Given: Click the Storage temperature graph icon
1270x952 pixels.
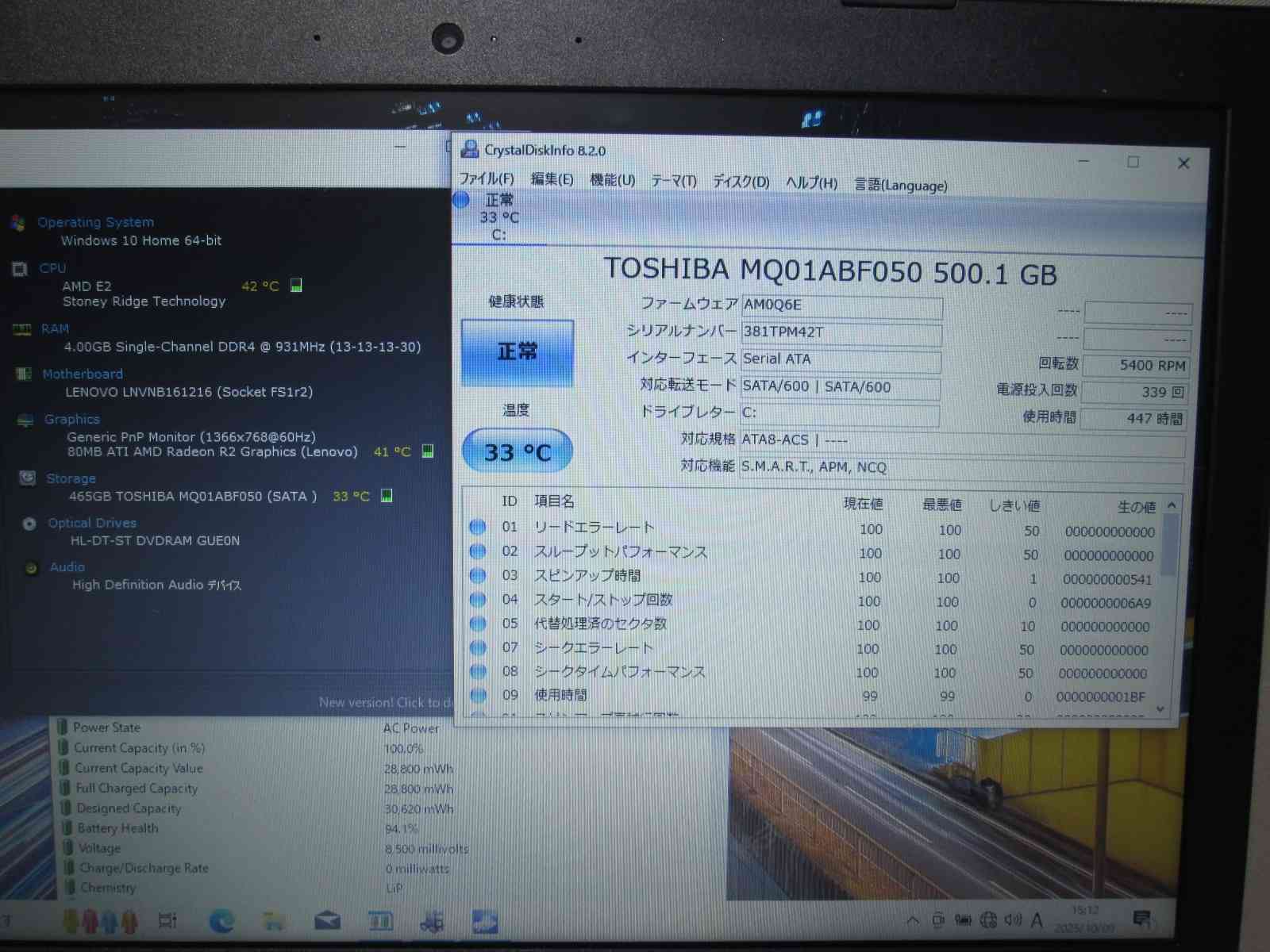Looking at the screenshot, I should tap(387, 496).
